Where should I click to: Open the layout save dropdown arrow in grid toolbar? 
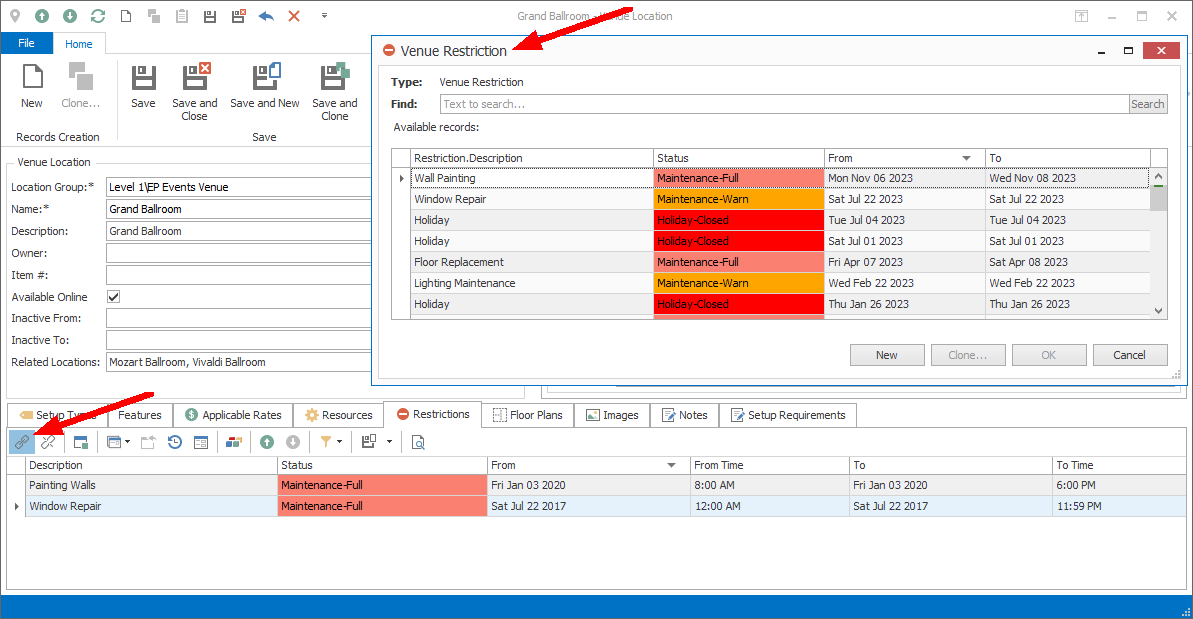tap(390, 442)
